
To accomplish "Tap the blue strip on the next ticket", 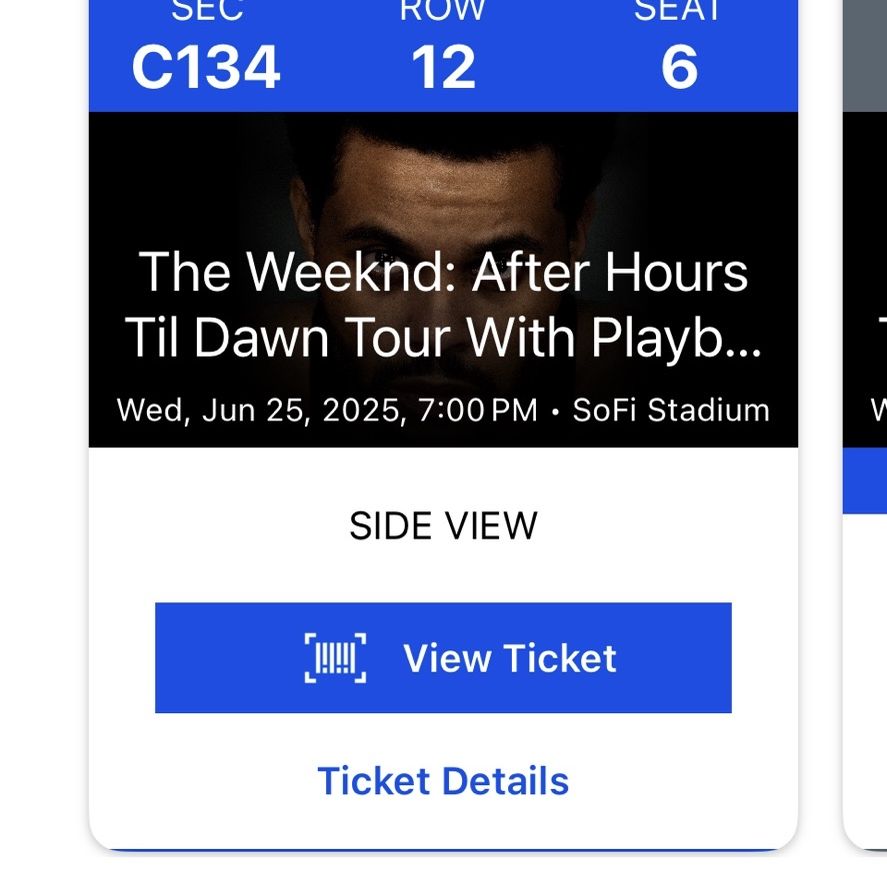I will (x=865, y=480).
